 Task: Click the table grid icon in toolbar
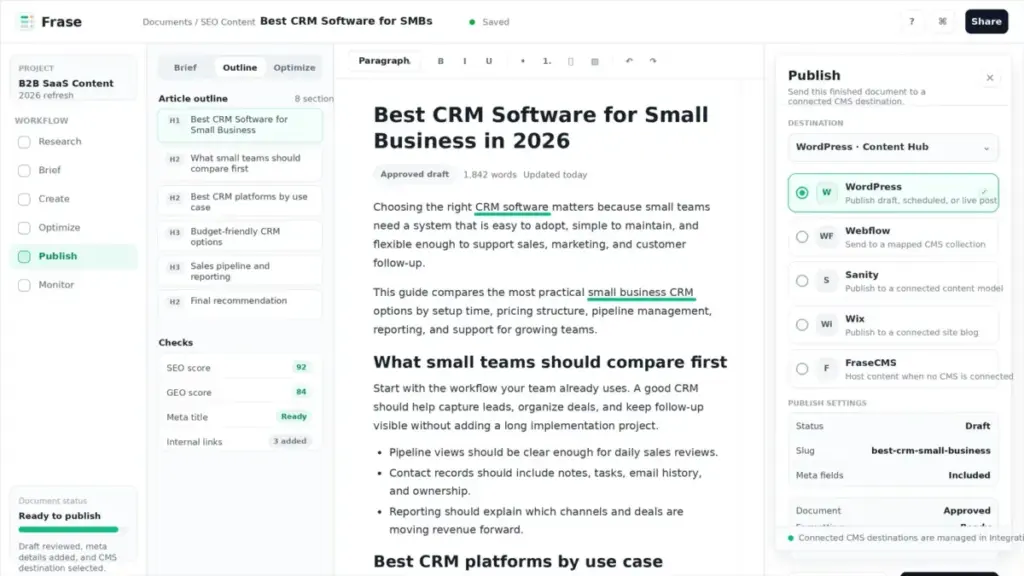(595, 61)
